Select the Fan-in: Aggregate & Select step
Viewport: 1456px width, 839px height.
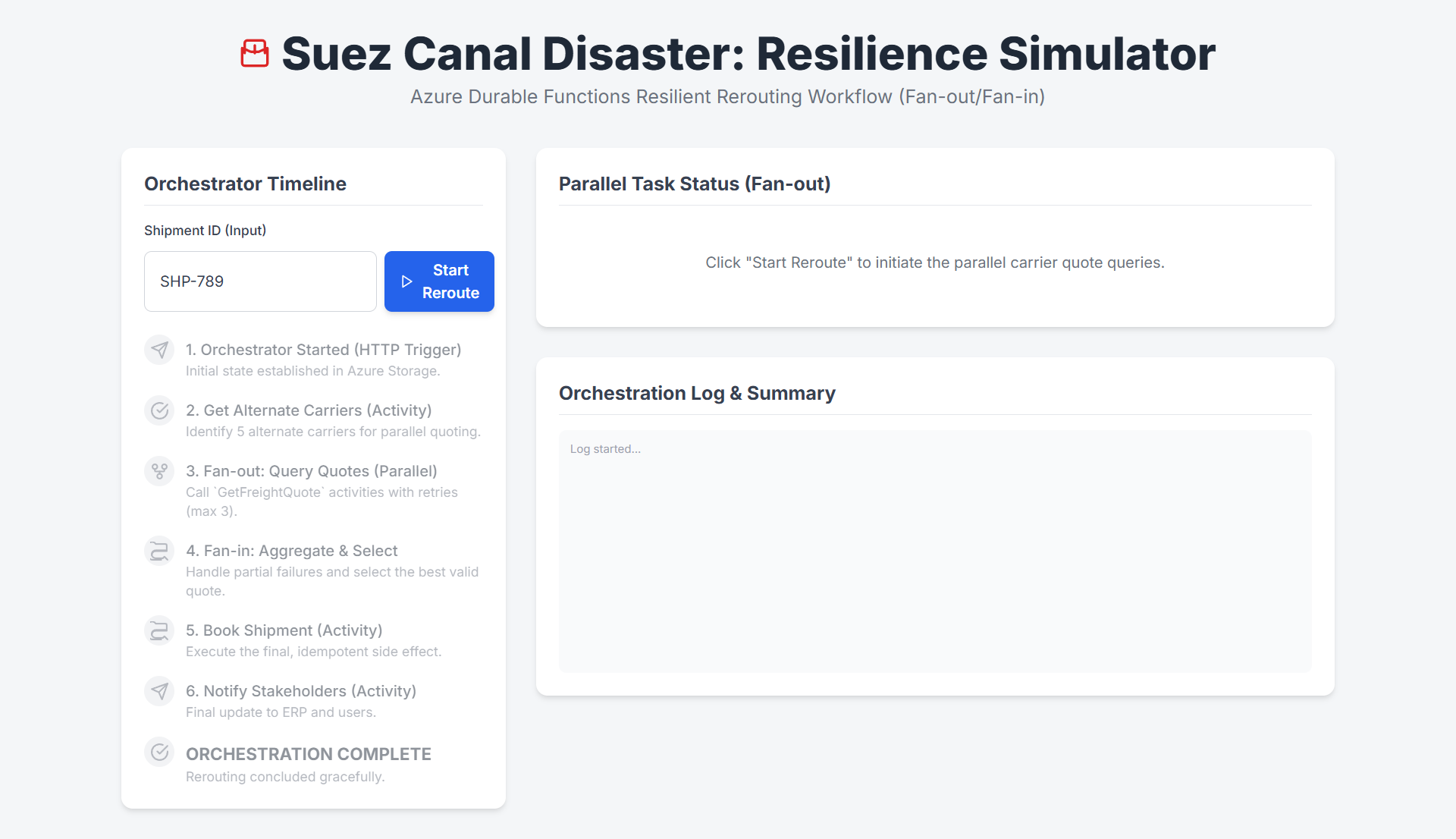[292, 551]
